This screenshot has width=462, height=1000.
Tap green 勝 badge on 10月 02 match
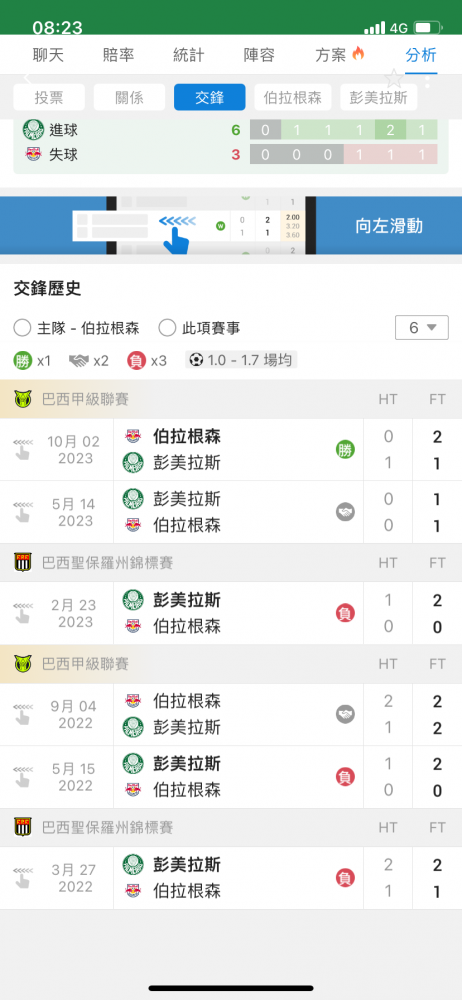click(345, 450)
